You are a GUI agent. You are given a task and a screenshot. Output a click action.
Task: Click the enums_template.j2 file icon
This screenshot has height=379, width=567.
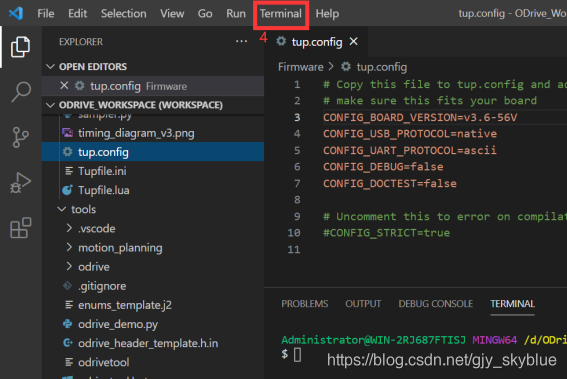point(69,305)
